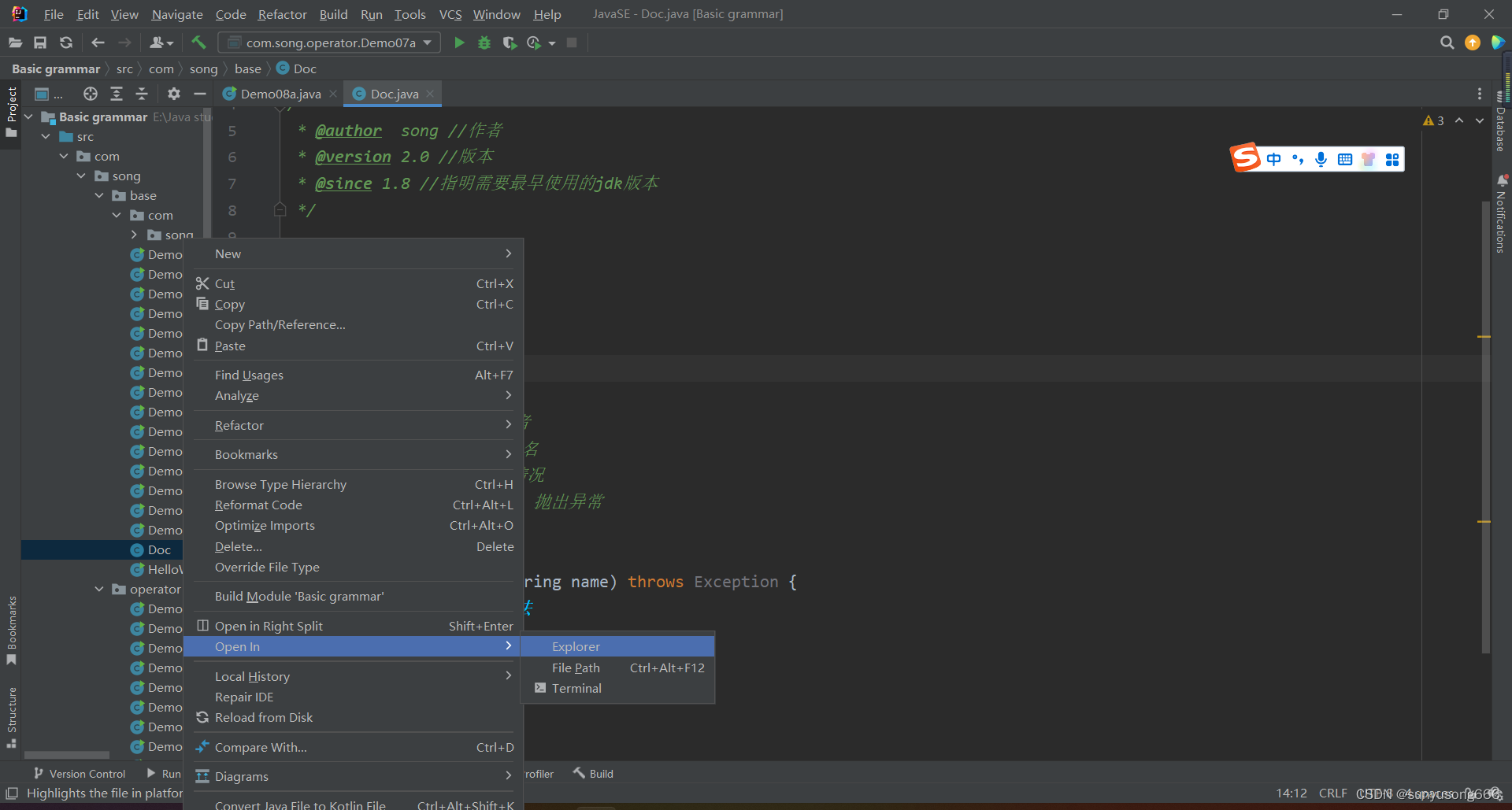This screenshot has width=1512, height=810.
Task: Toggle Sogou punctuation mode button
Action: tap(1298, 160)
